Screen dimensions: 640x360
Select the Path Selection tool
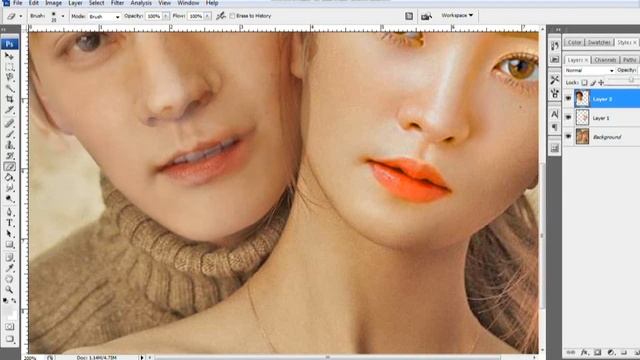(9, 234)
